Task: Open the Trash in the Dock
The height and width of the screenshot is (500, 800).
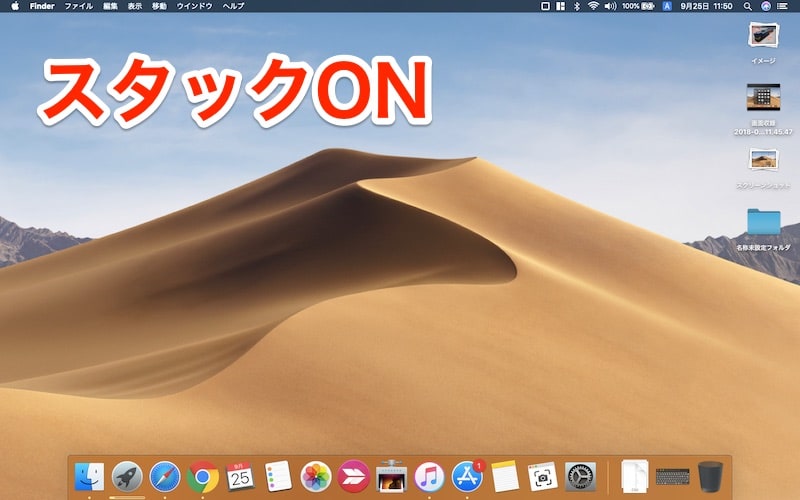Action: (710, 475)
